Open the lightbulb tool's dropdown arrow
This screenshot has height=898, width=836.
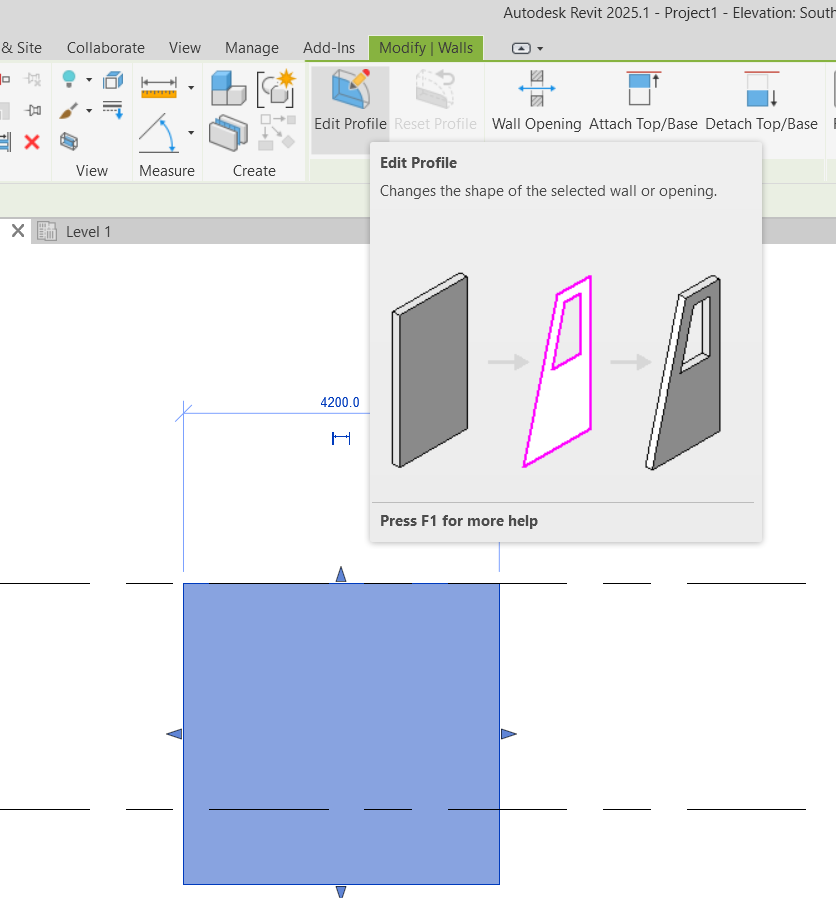(88, 81)
